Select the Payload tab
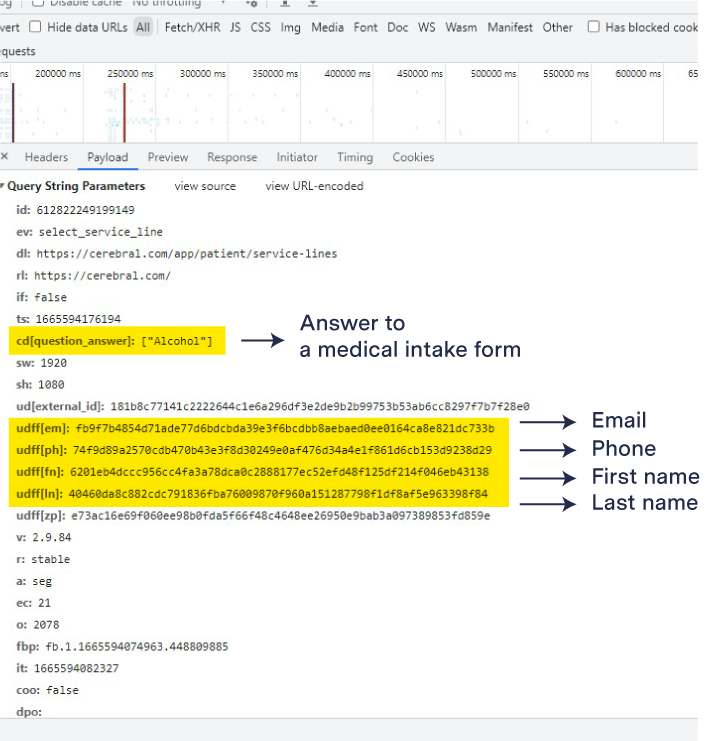 coord(108,157)
